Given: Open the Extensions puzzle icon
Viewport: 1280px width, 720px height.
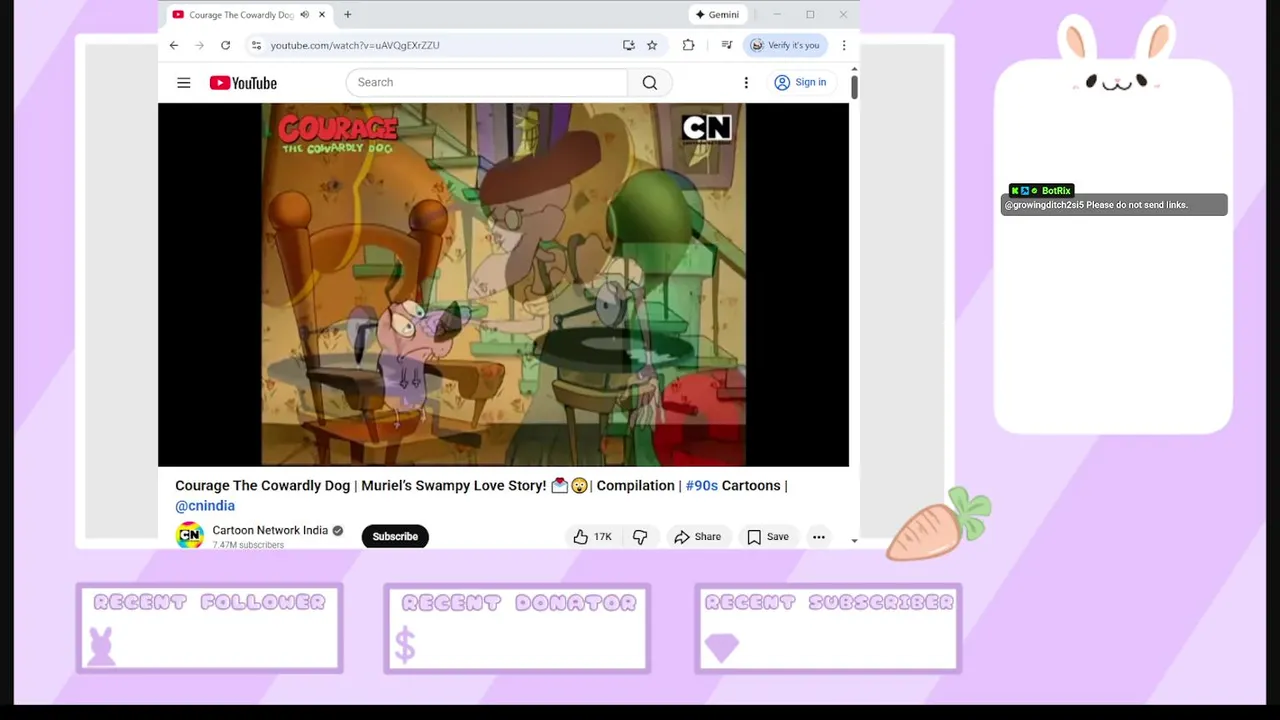Looking at the screenshot, I should (688, 45).
